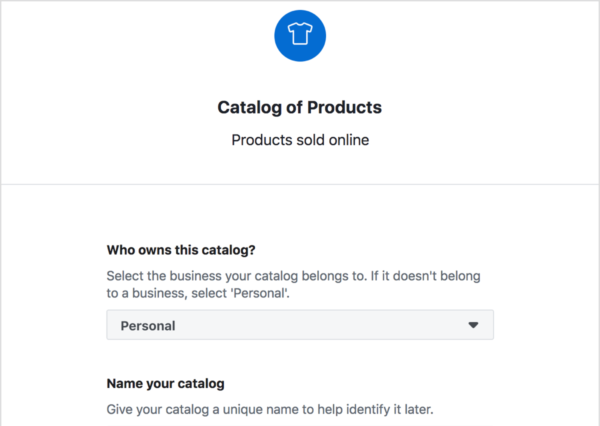Click the word 'Name' in catalog naming label
Image resolution: width=600 pixels, height=426 pixels.
click(122, 384)
